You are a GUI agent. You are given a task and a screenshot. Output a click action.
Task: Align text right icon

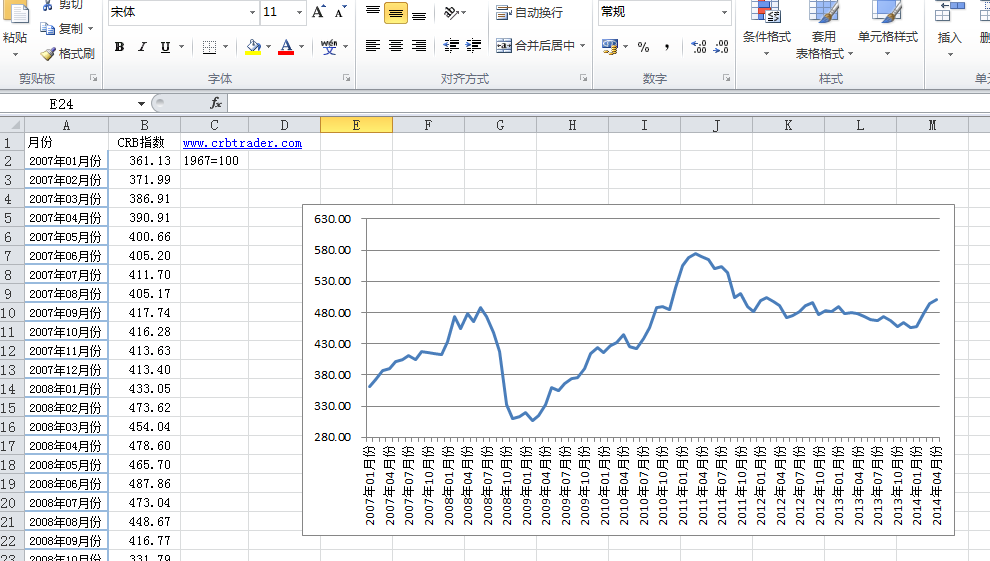tap(419, 45)
